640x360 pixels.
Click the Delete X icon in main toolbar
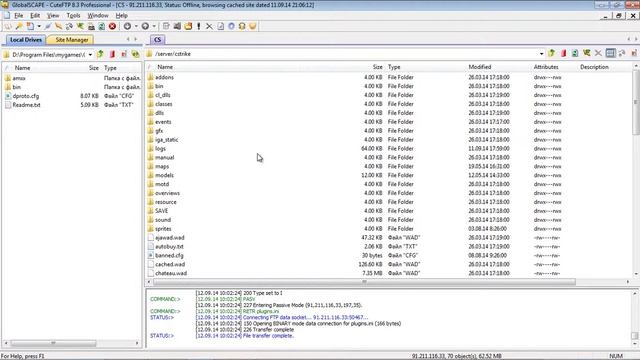pos(209,26)
